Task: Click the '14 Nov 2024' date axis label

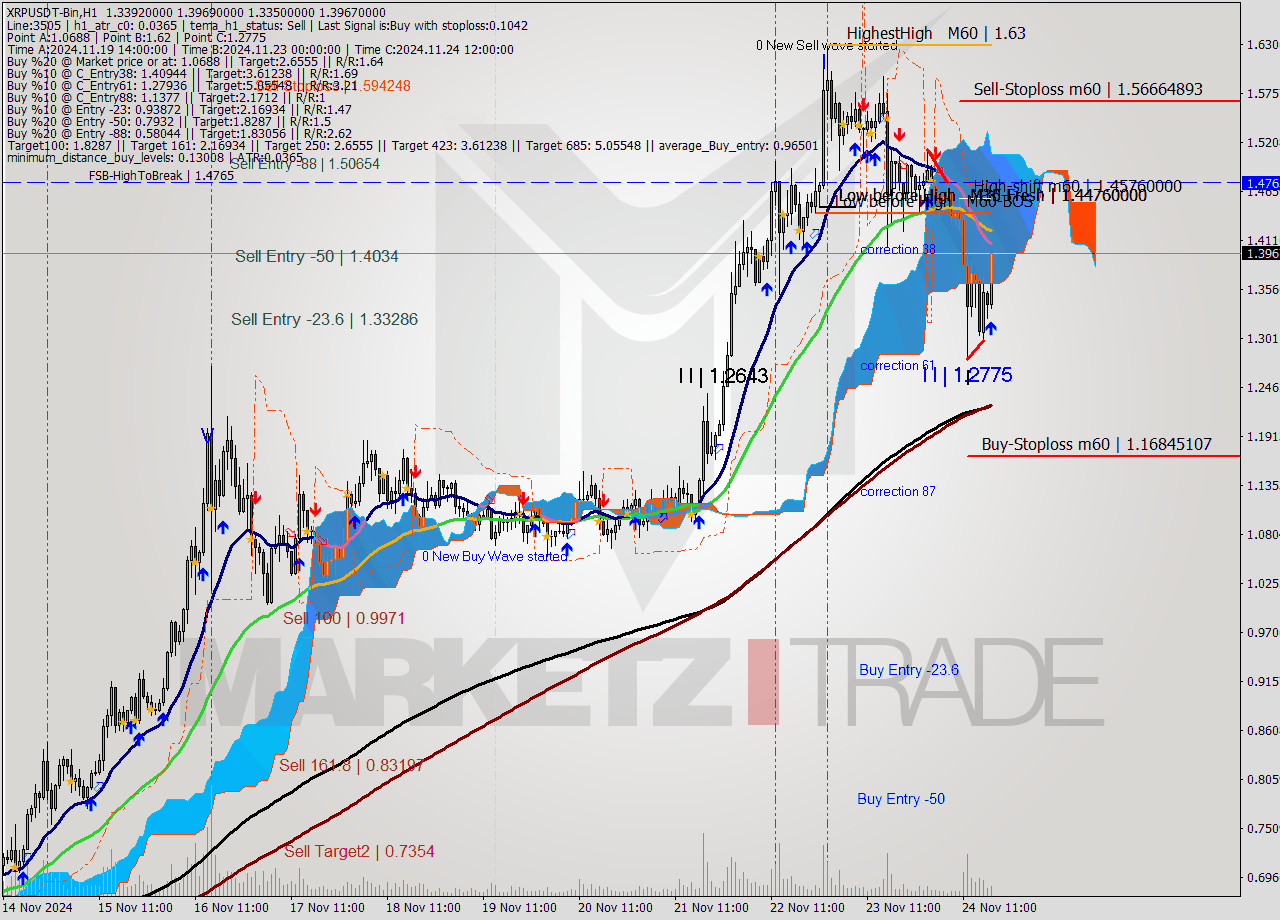Action: (38, 908)
